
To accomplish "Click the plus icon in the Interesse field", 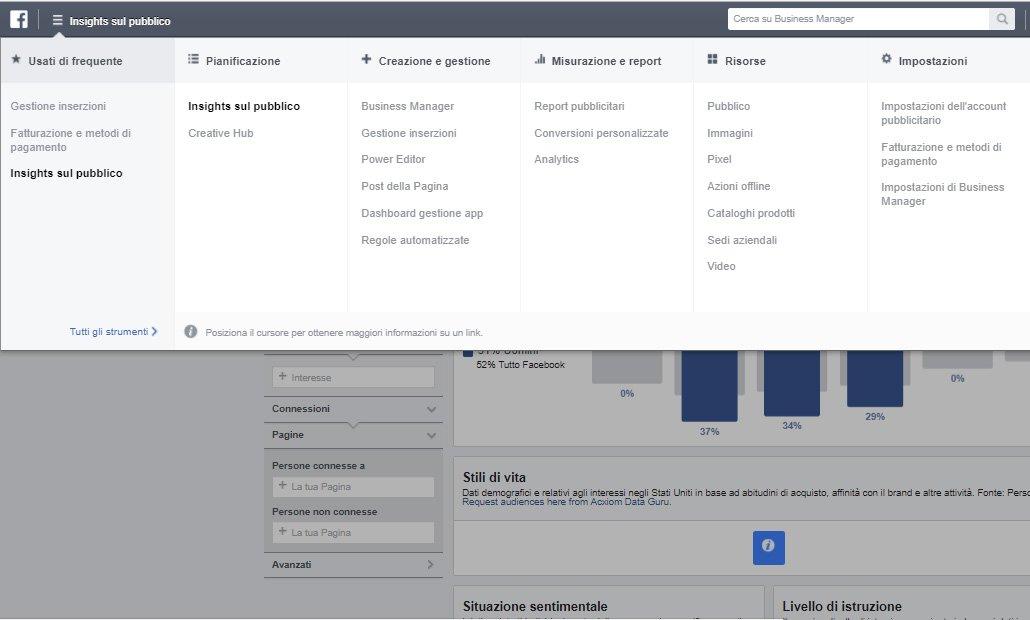I will click(x=282, y=377).
